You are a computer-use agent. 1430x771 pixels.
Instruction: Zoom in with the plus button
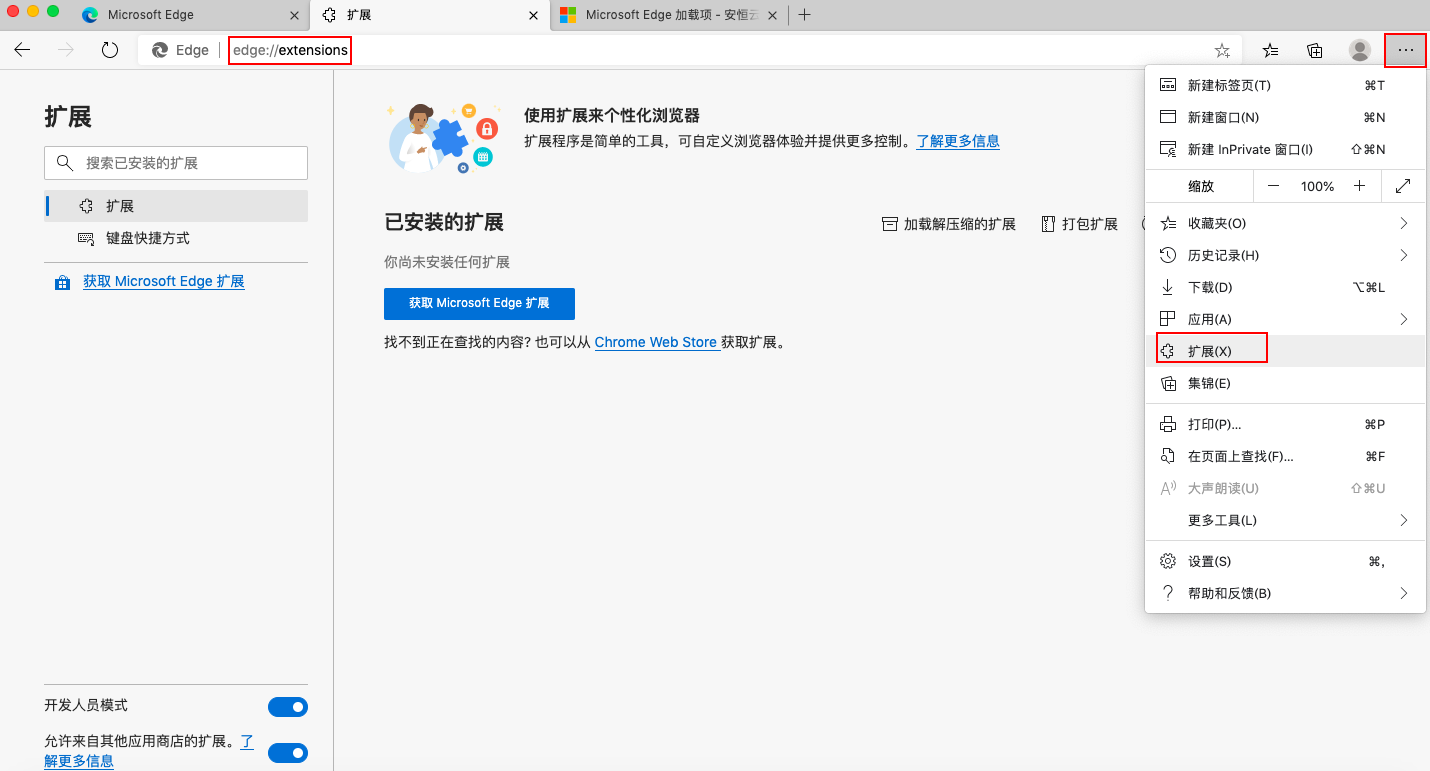point(1359,186)
